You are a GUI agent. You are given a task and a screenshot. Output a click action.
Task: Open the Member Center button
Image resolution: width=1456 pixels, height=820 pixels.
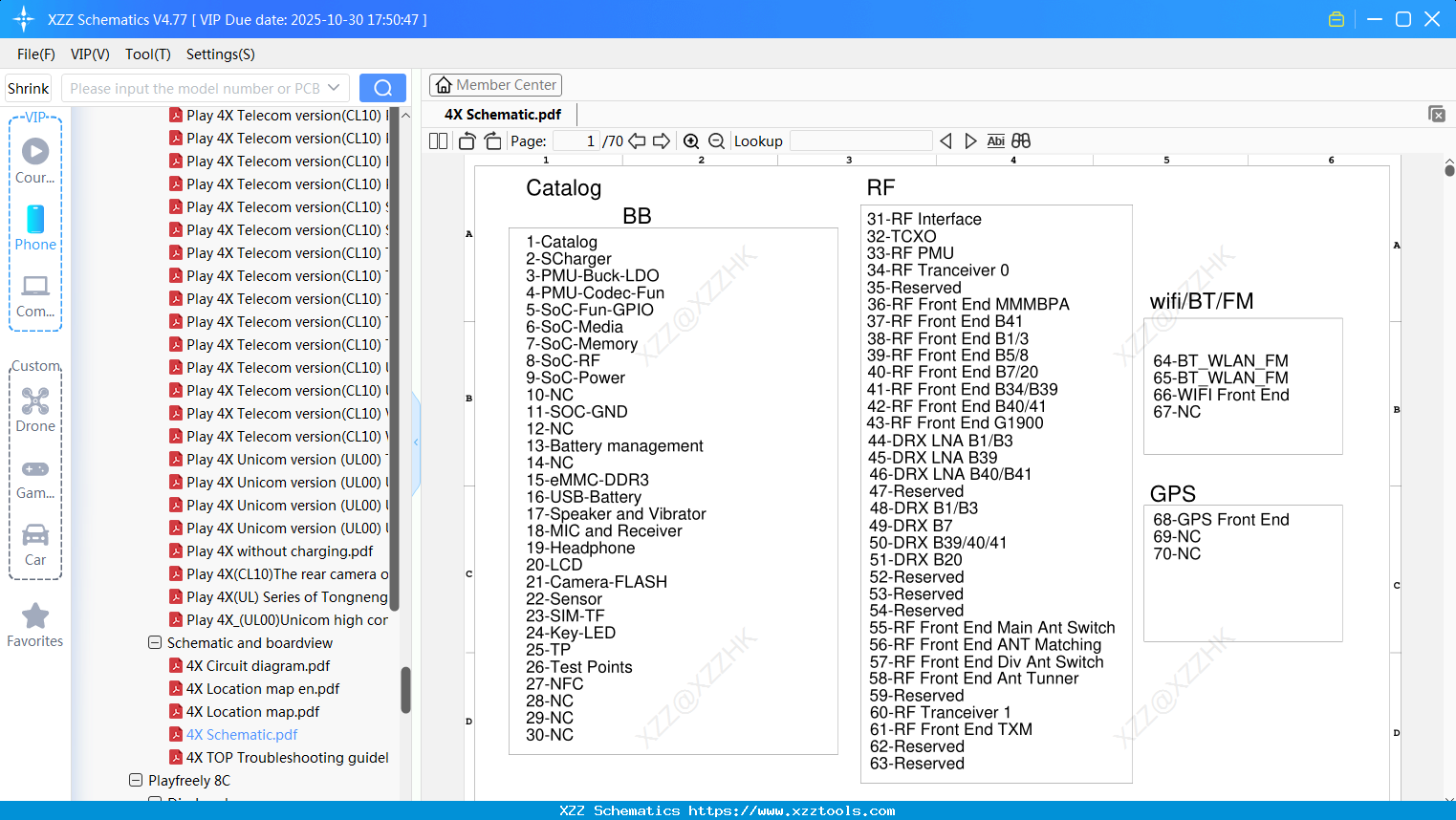pos(495,85)
